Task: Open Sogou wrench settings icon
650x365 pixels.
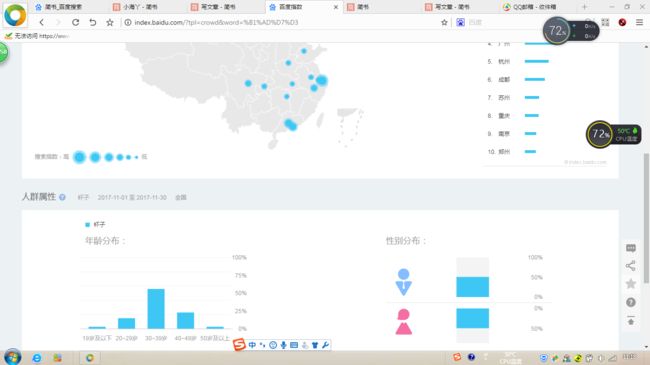Action: click(325, 345)
